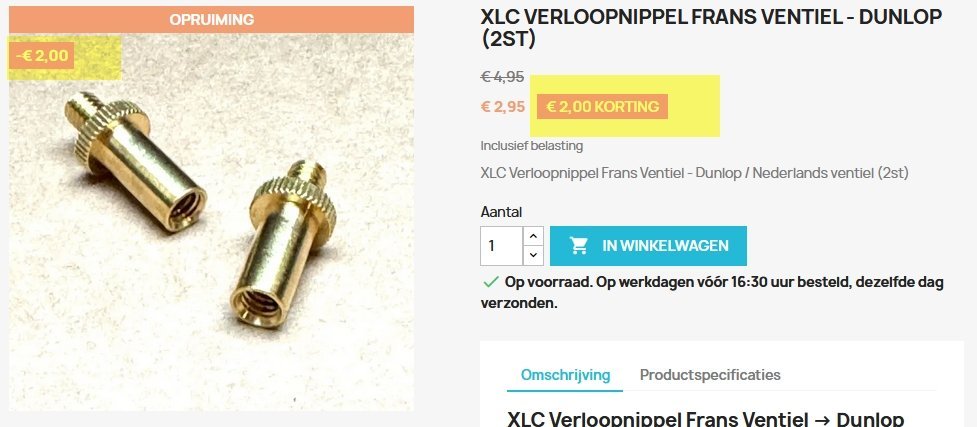Viewport: 977px width, 427px height.
Task: Click the Inclusief belasting tax note
Action: pyautogui.click(x=531, y=146)
